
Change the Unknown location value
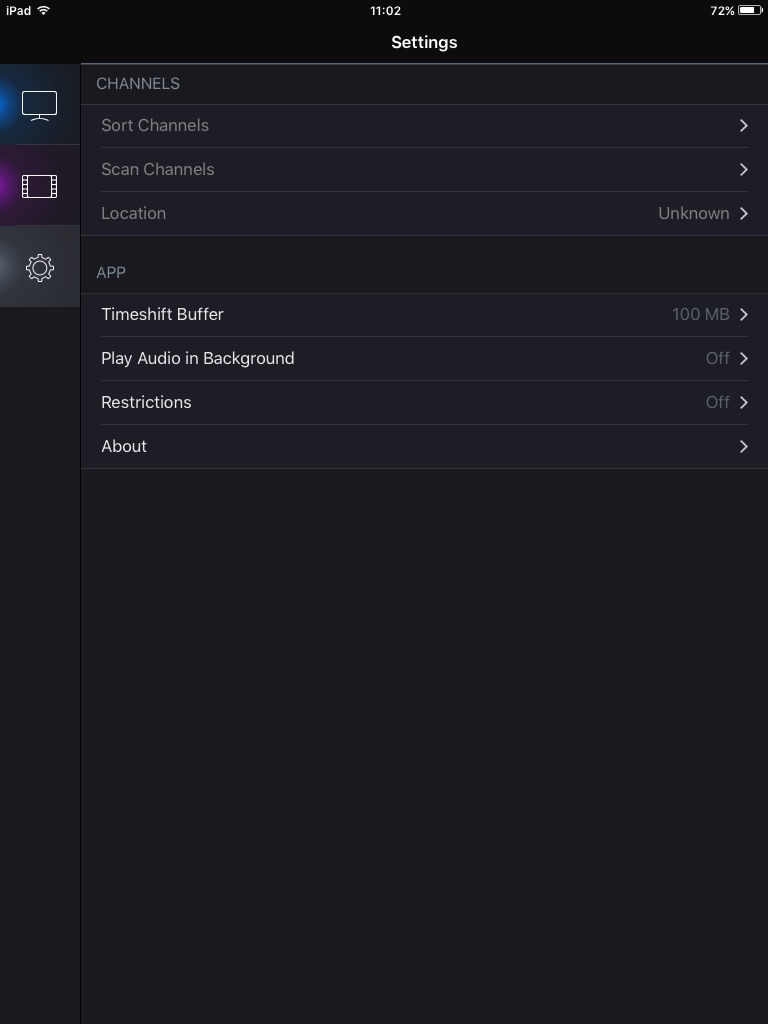[x=693, y=214]
